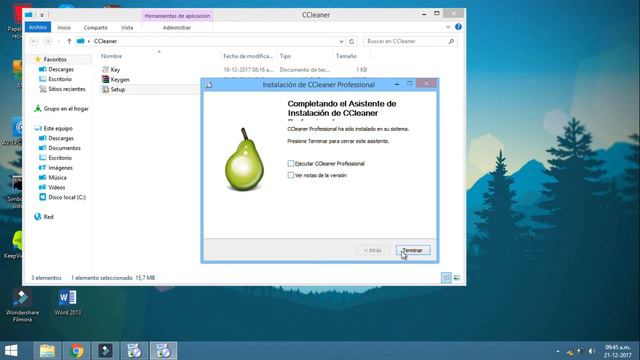Click the CCleaner path segment in address bar
Image resolution: width=640 pixels, height=360 pixels.
tap(105, 41)
